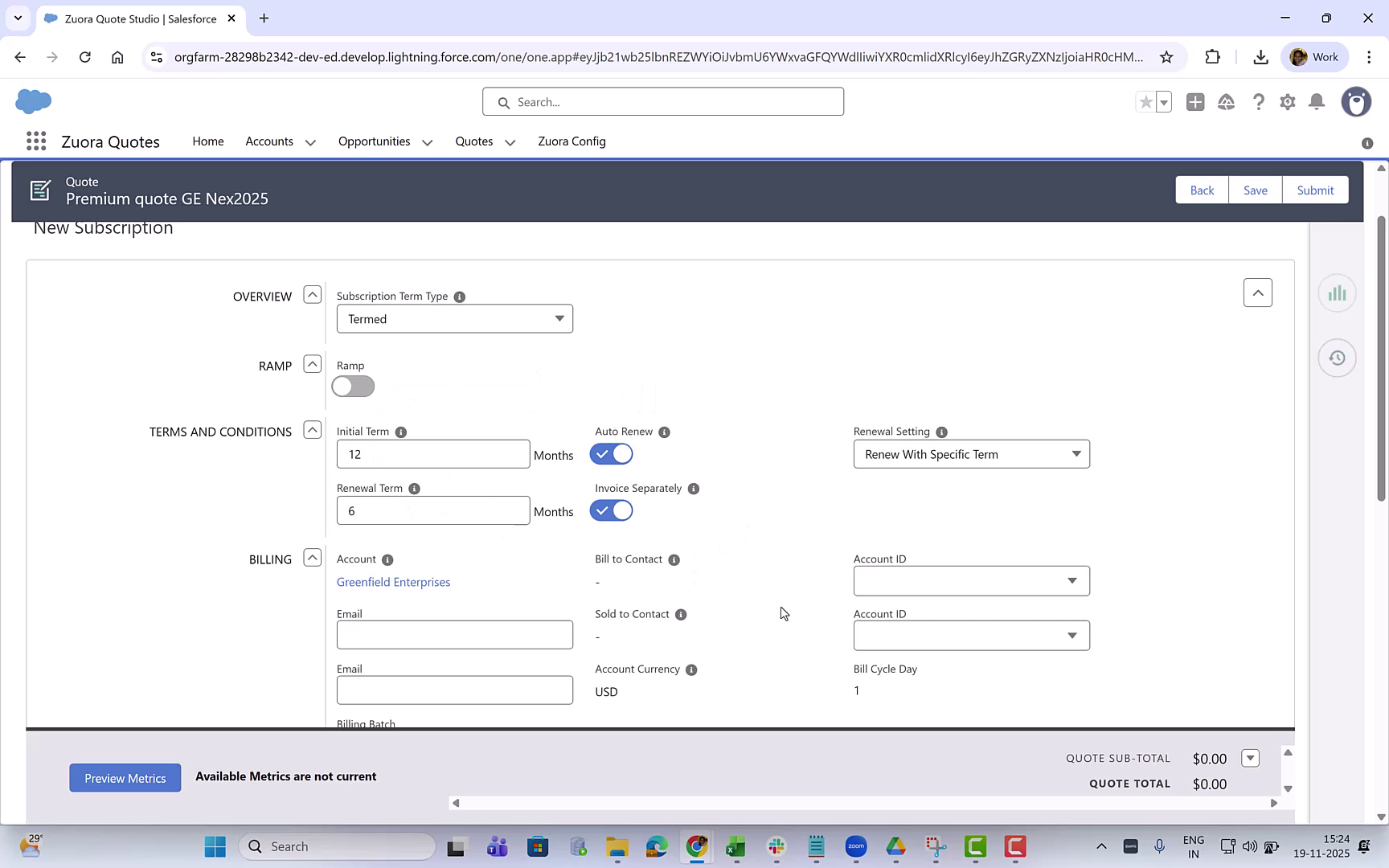Open the notifications bell
The width and height of the screenshot is (1389, 868).
click(x=1317, y=102)
